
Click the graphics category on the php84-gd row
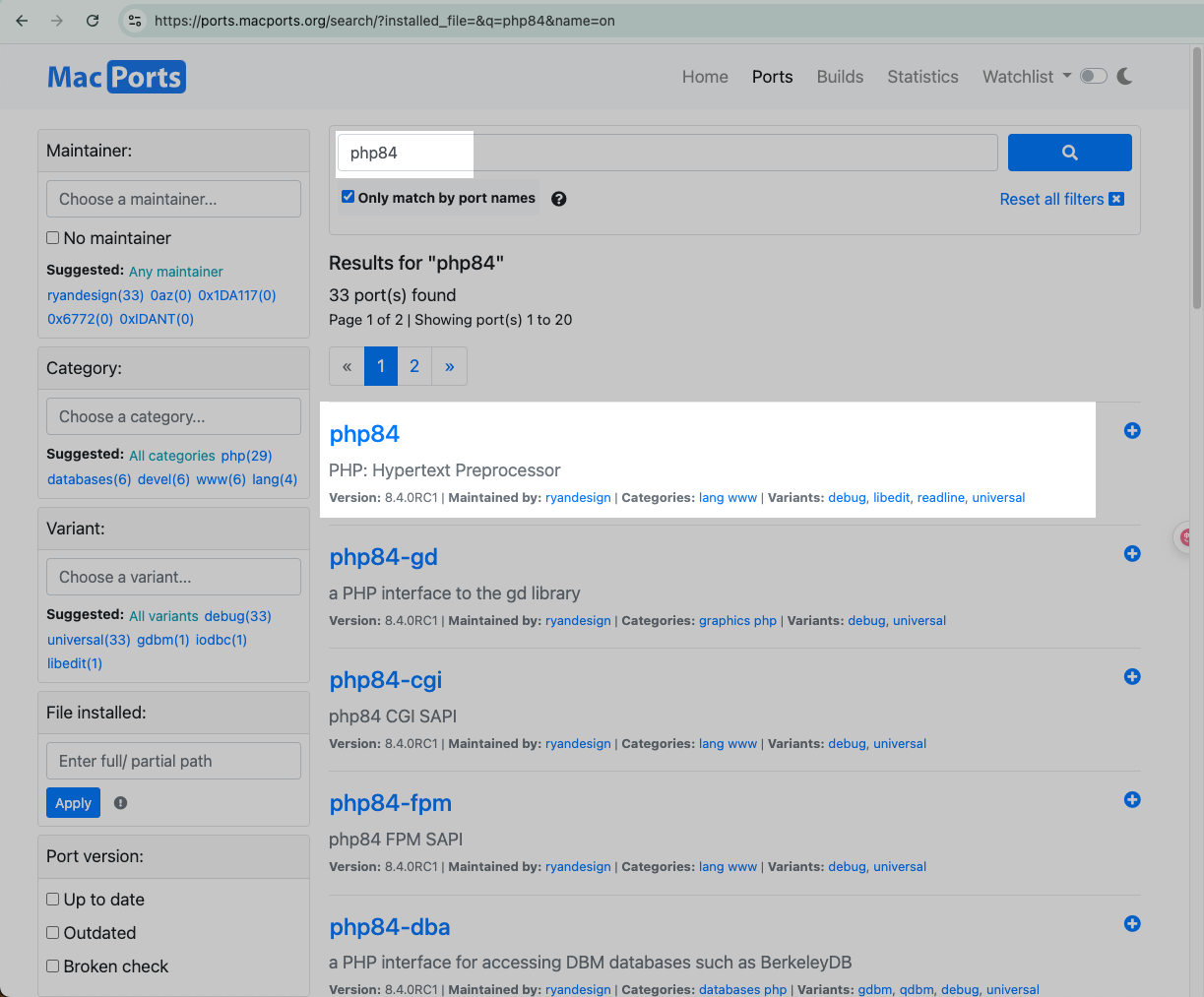tap(725, 621)
